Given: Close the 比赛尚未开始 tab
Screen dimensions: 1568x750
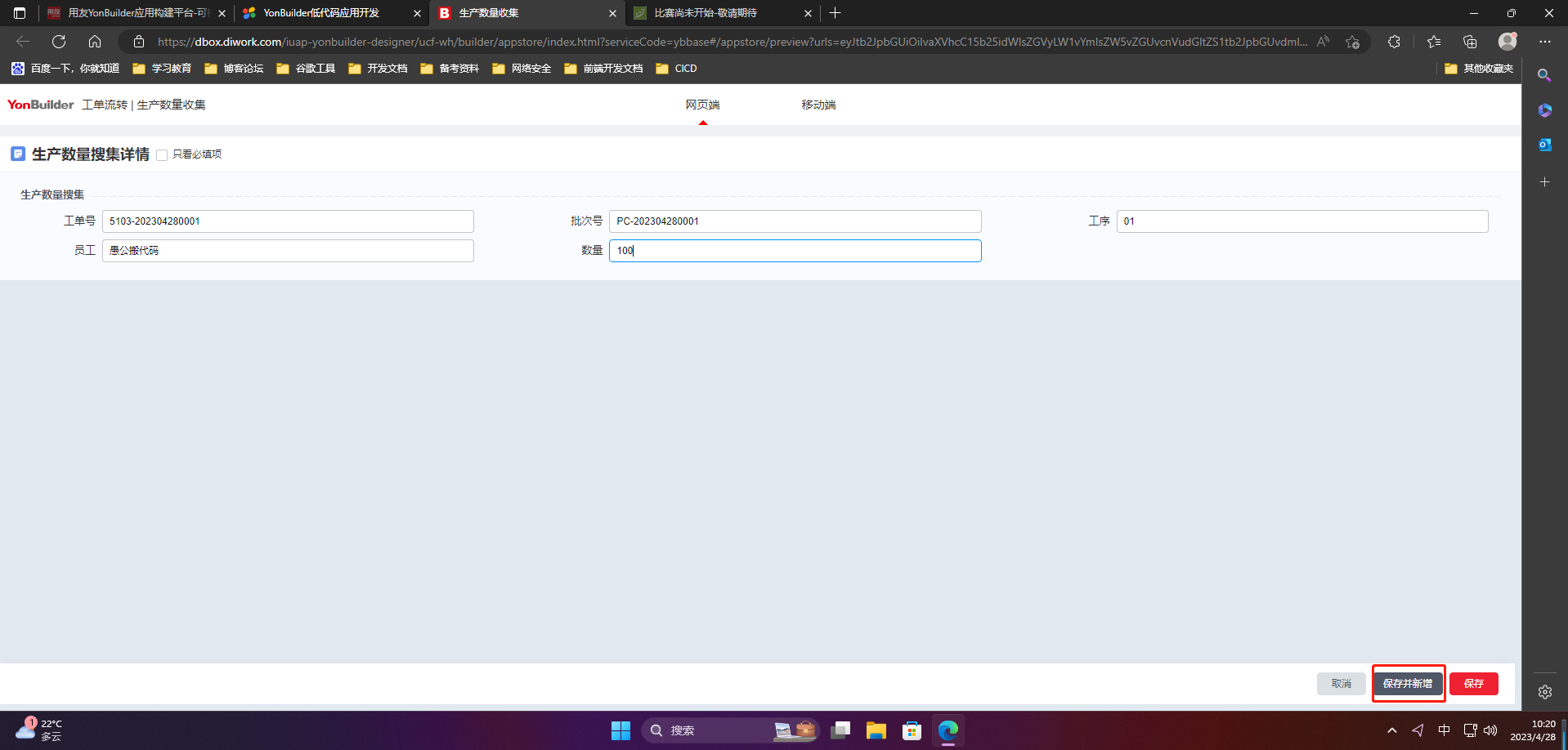Looking at the screenshot, I should pos(808,13).
